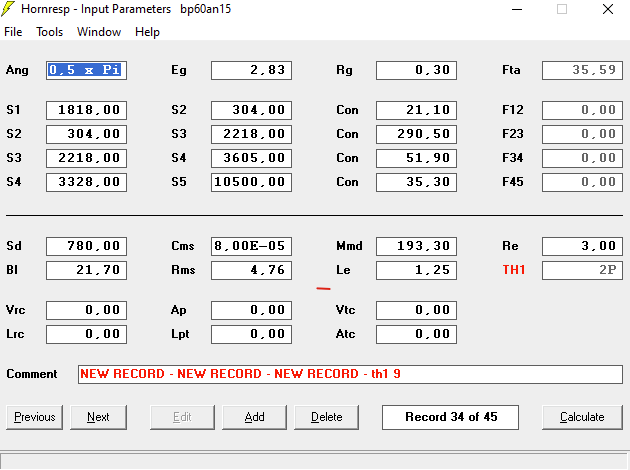
Task: Click the S5 field 10500,00
Action: point(252,182)
